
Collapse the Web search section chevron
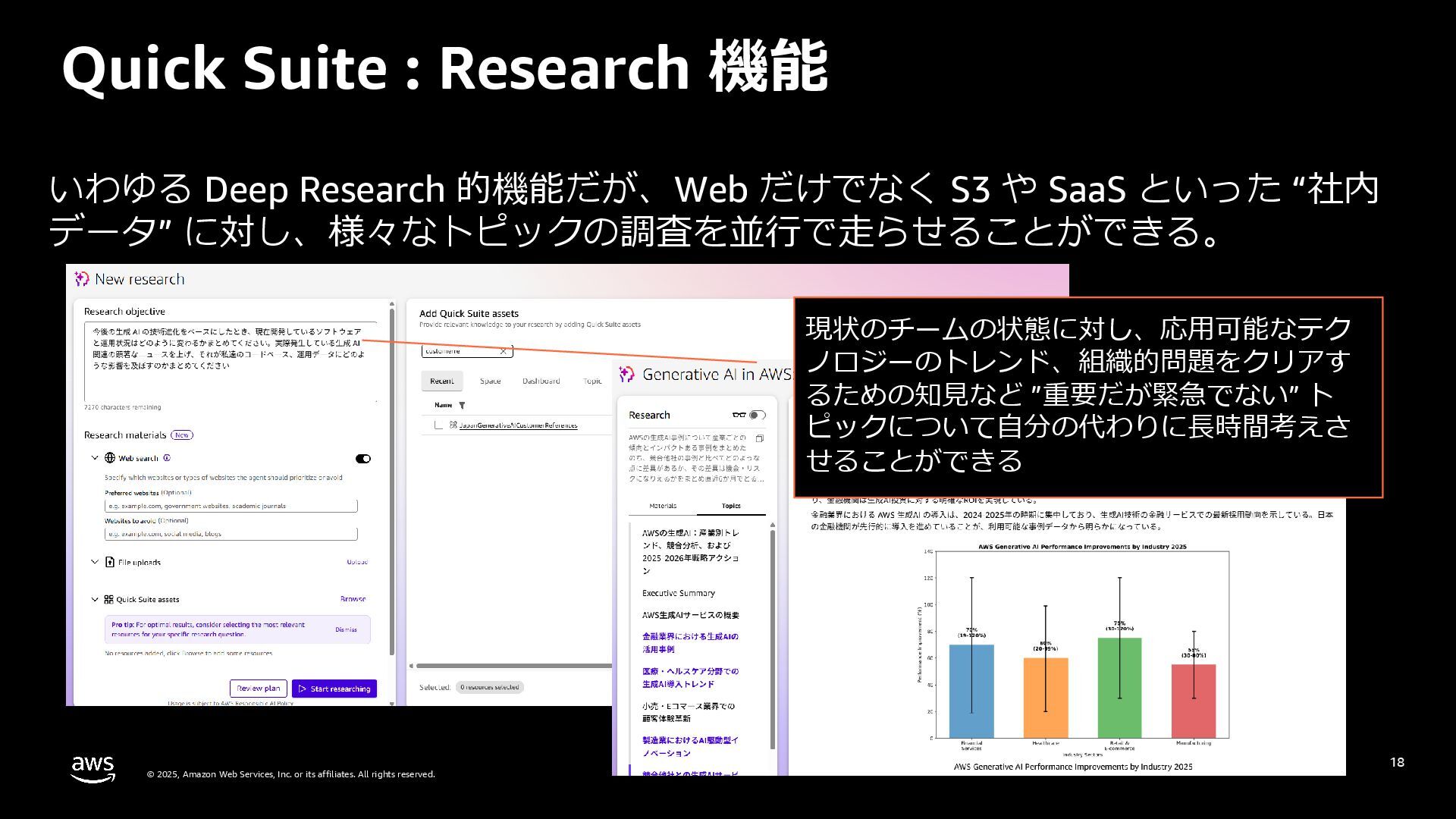95,458
